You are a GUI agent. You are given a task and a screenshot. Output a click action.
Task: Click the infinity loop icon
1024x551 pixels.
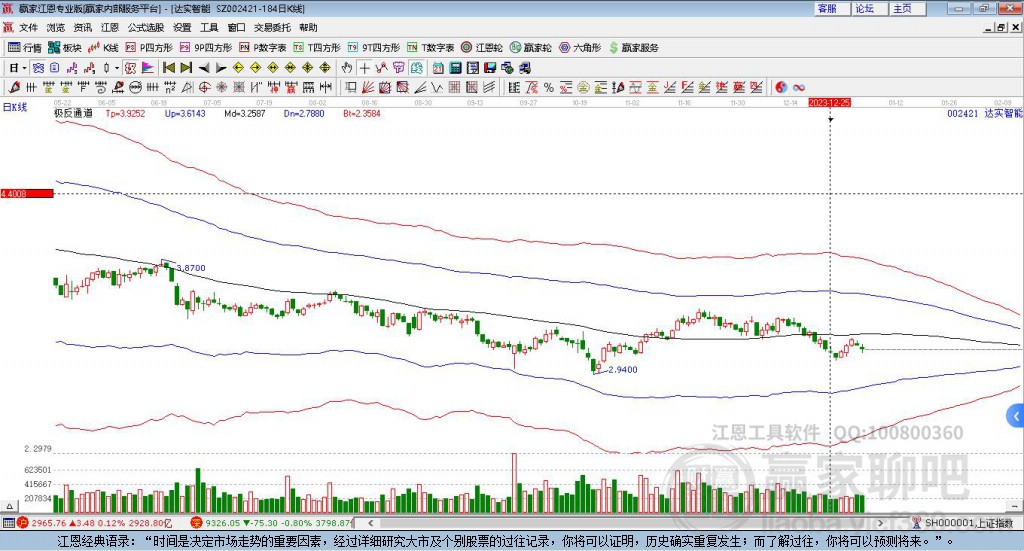(799, 87)
